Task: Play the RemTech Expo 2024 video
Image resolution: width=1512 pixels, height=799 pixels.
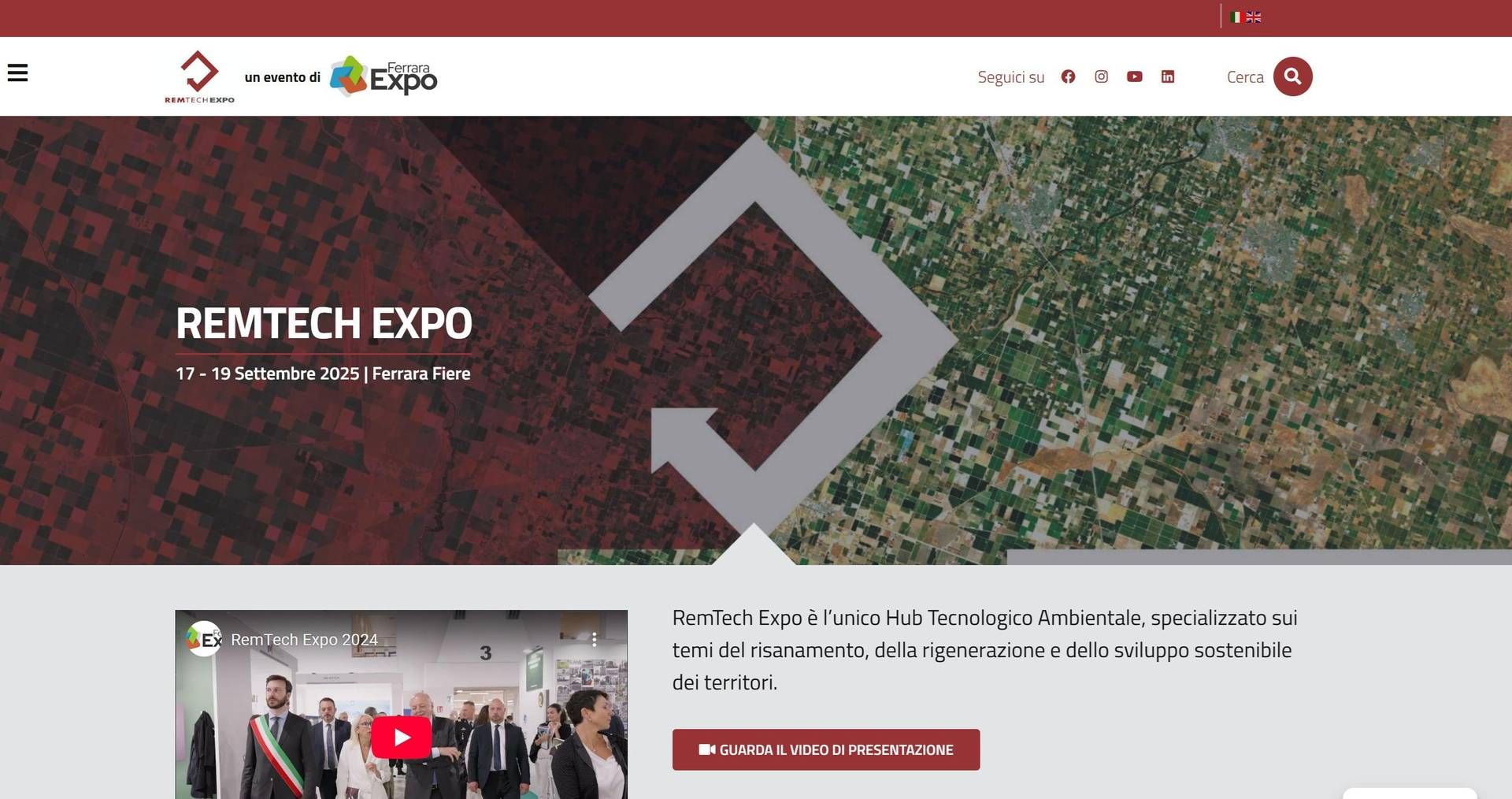Action: tap(402, 738)
